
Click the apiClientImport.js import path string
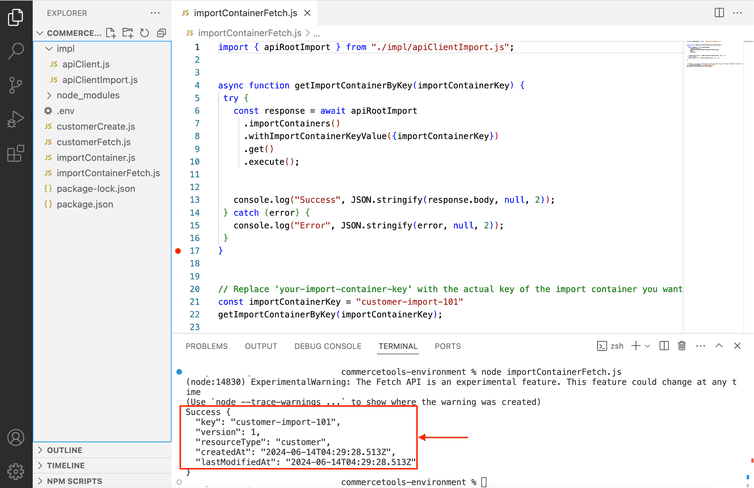[x=440, y=47]
